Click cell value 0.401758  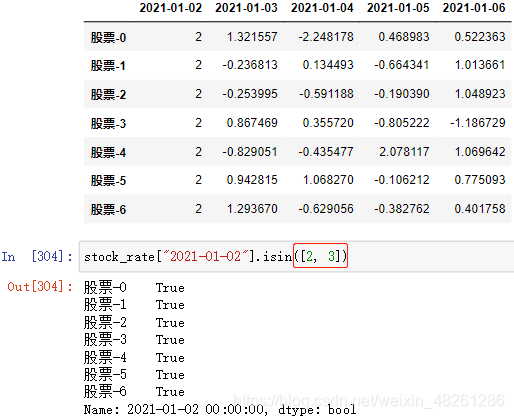[x=480, y=209]
